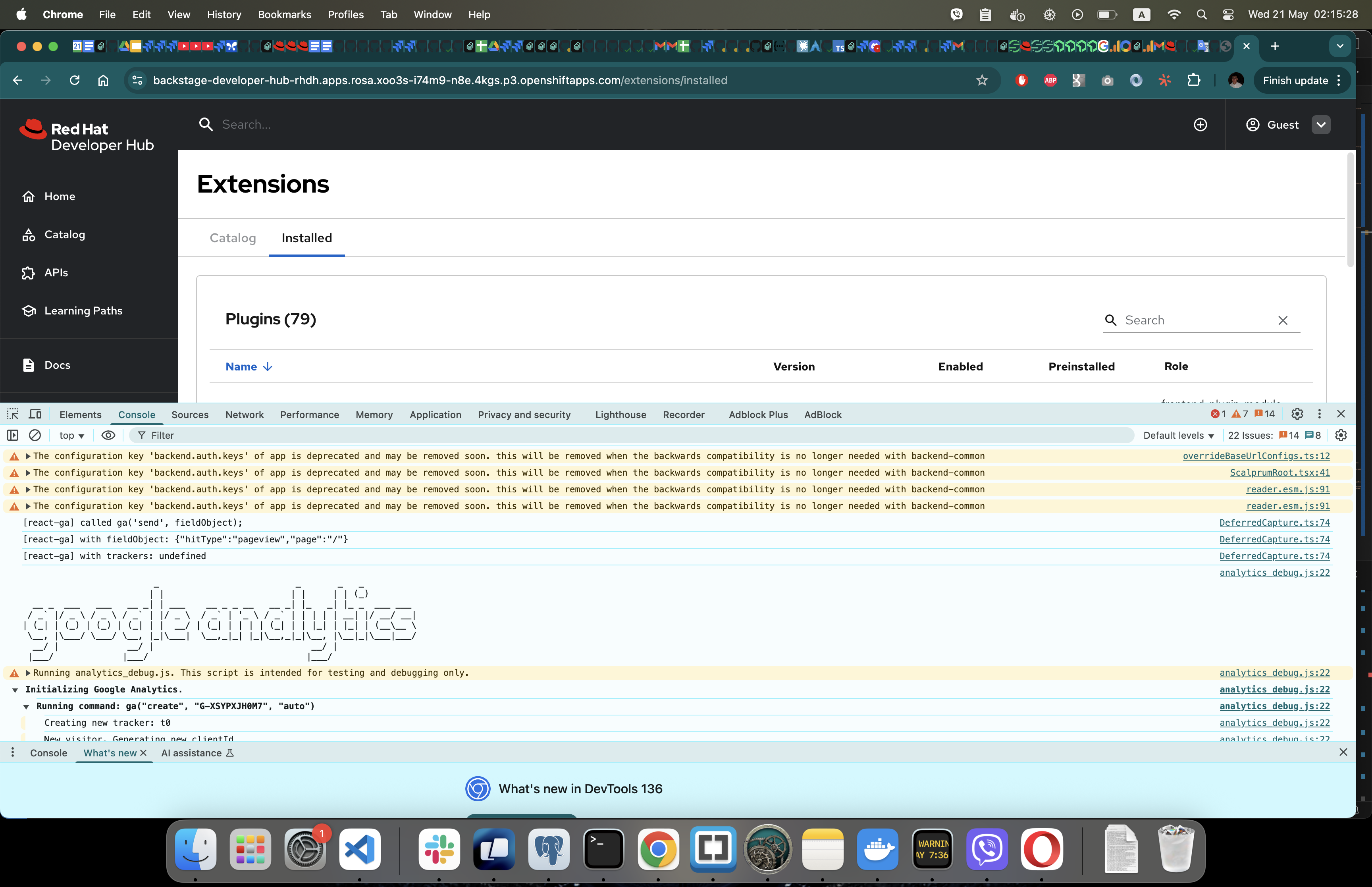Bookmark this page with the star icon
The image size is (1372, 887).
pos(982,81)
